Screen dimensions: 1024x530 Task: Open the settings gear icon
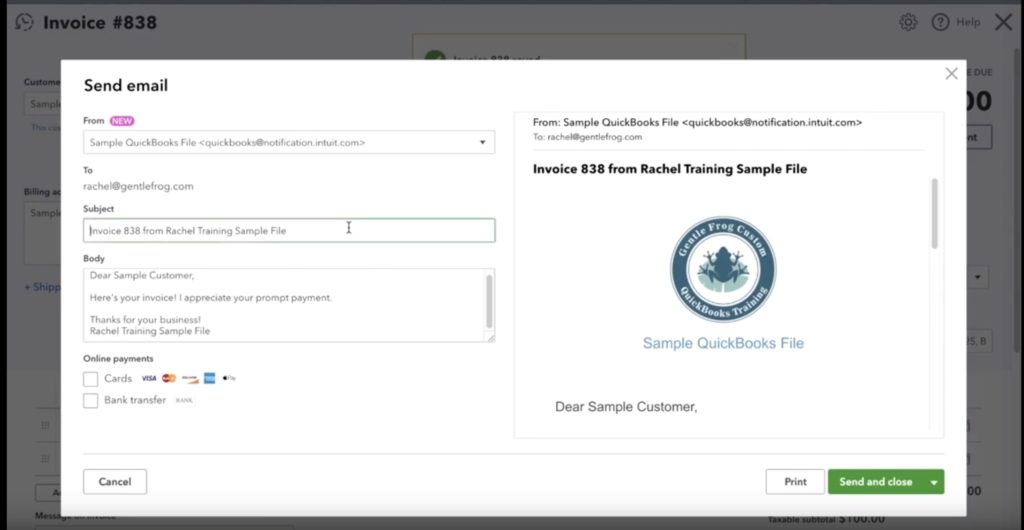click(908, 22)
